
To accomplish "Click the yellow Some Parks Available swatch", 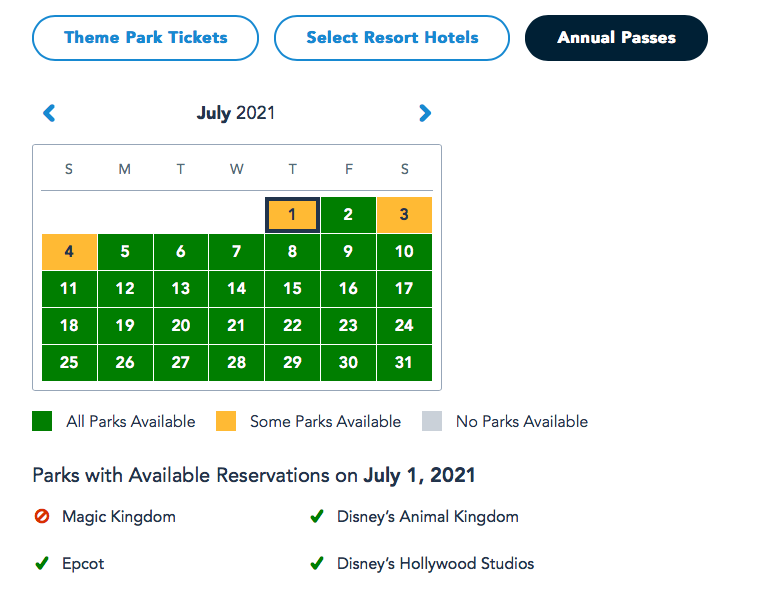I will pyautogui.click(x=226, y=421).
